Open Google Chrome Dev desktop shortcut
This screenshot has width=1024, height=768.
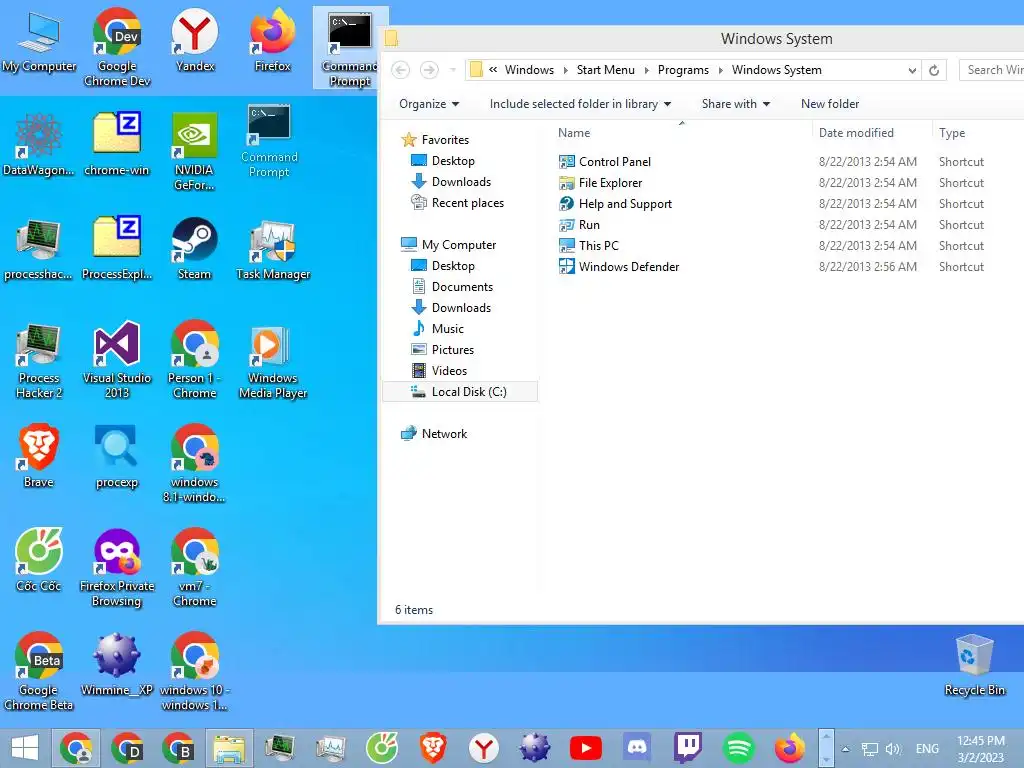click(117, 47)
